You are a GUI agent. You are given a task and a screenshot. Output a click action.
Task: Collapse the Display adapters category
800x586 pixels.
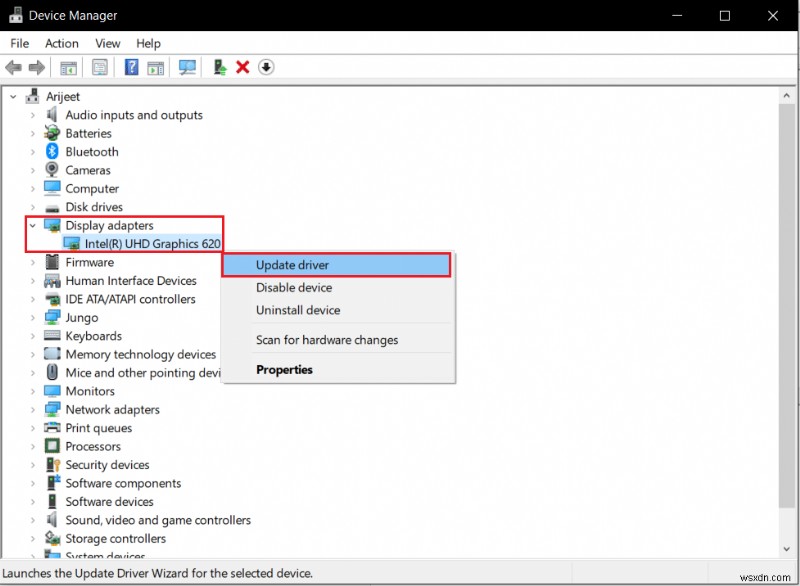tap(31, 225)
